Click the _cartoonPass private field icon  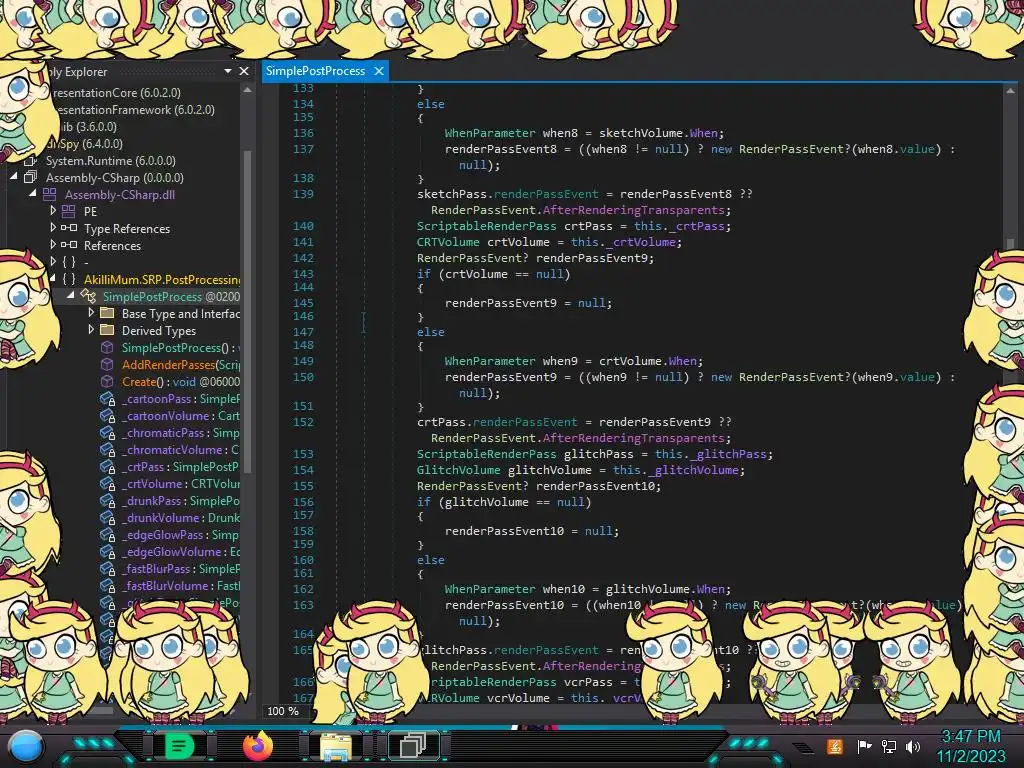108,398
